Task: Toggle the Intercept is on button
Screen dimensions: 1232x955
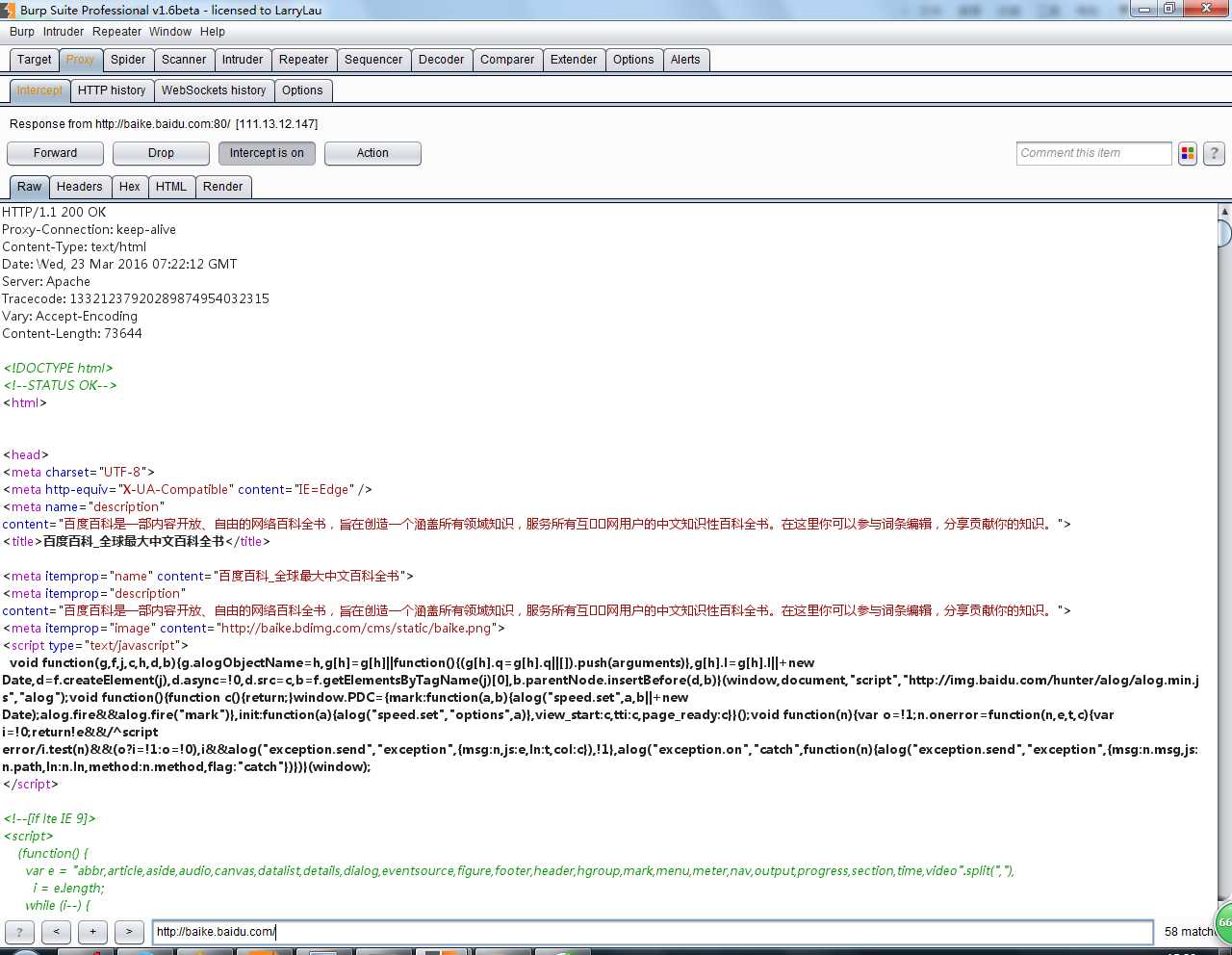Action: [x=267, y=153]
